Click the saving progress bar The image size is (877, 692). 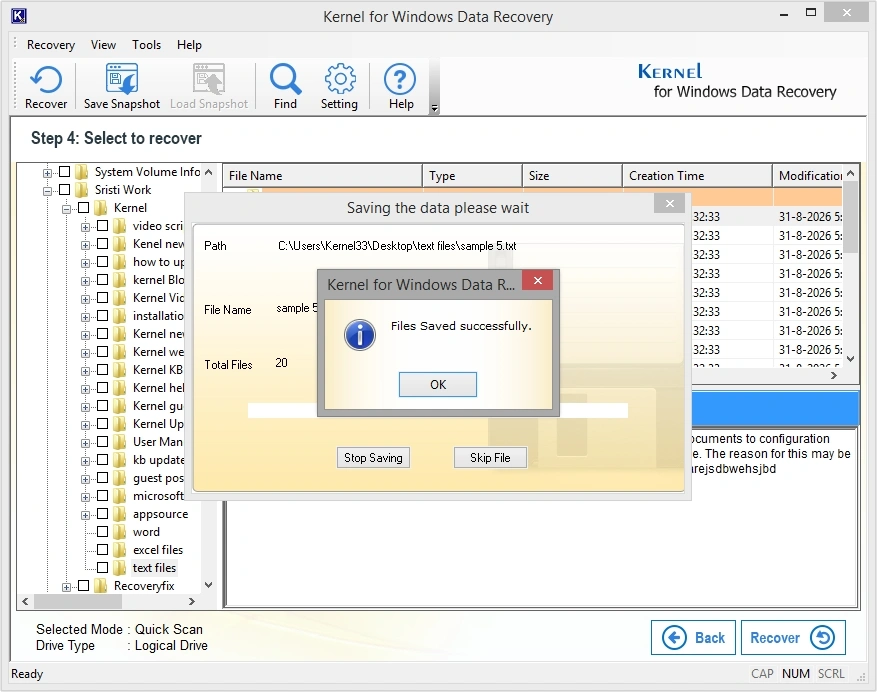(437, 410)
